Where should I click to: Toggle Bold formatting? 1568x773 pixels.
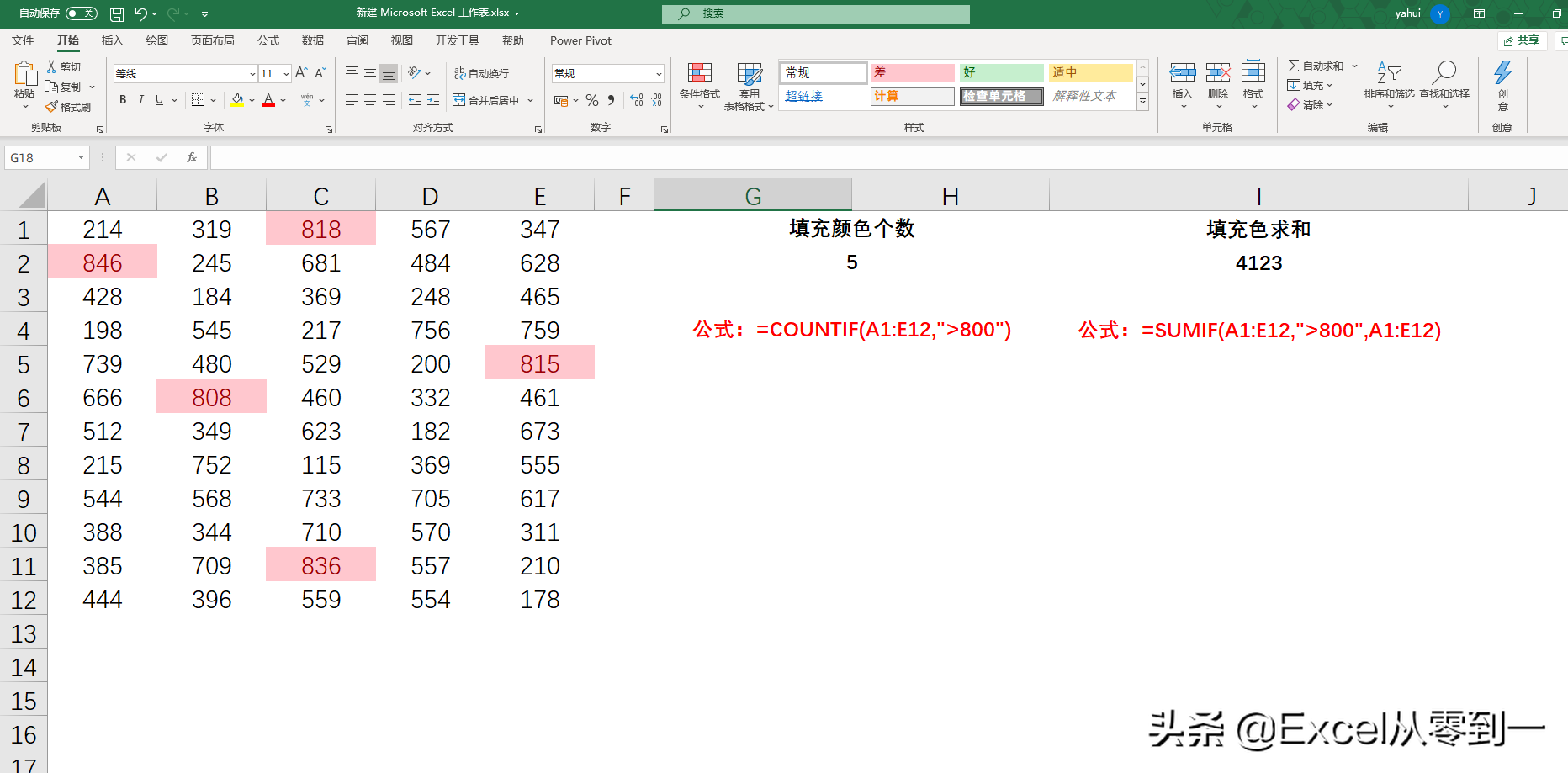coord(123,100)
